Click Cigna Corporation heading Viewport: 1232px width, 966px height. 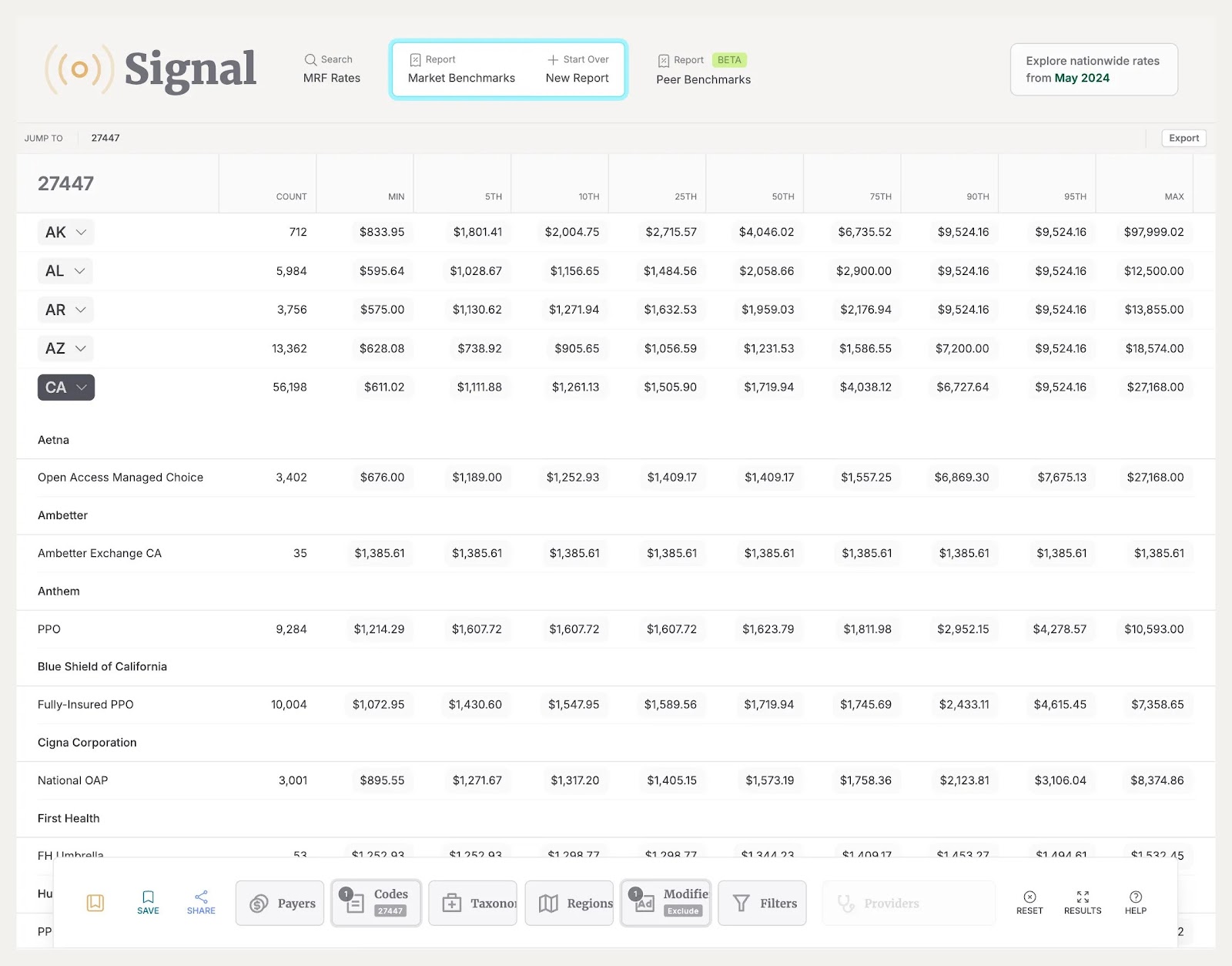87,743
